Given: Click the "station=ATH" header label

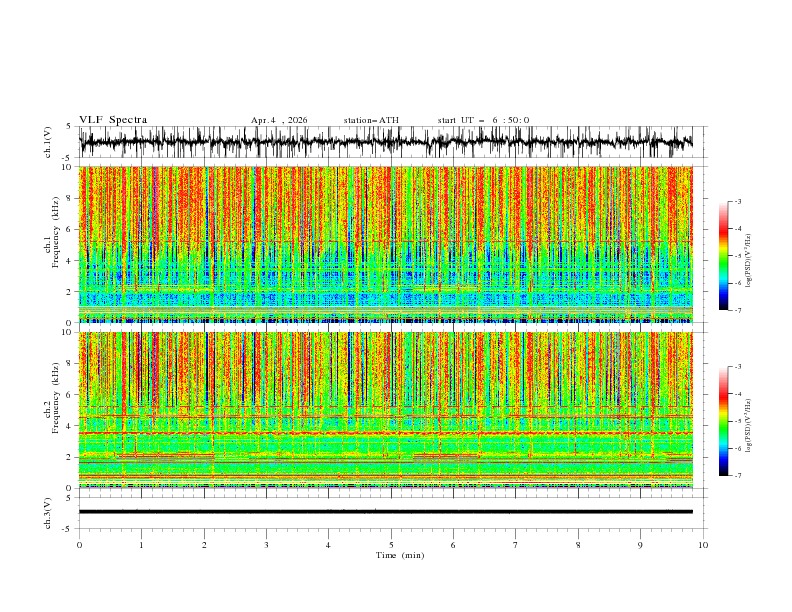Looking at the screenshot, I should (371, 120).
